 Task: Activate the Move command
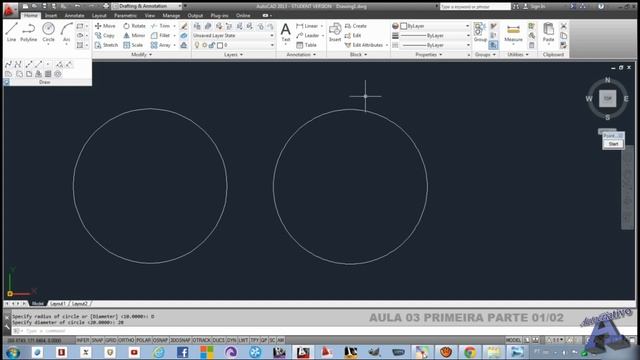tap(105, 26)
